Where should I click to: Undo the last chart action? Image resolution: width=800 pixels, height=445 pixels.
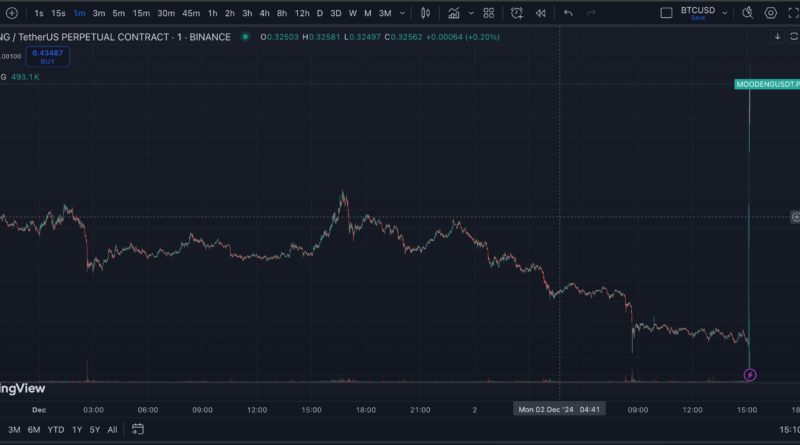[568, 13]
